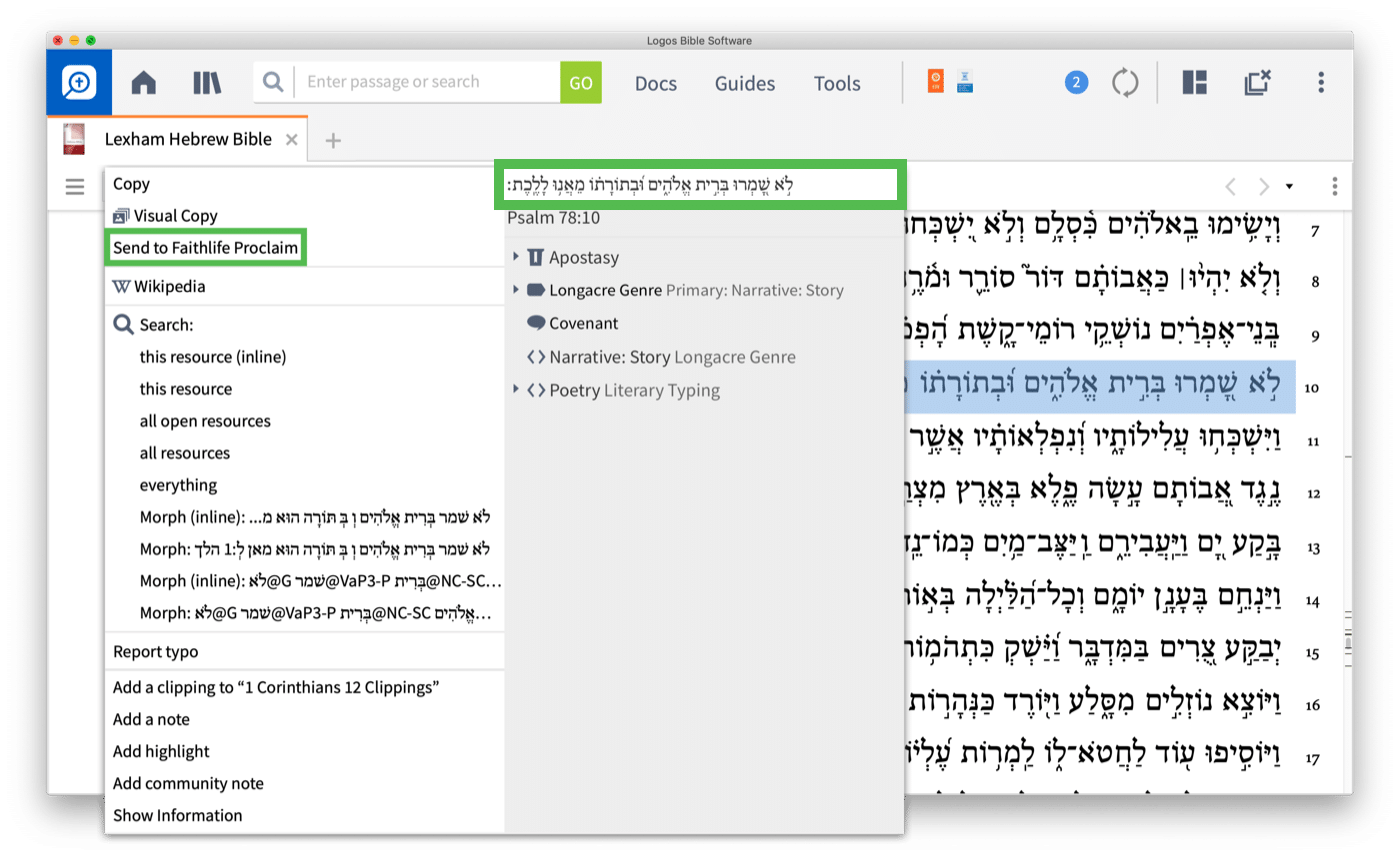
Task: Click the orange shortcut icon in toolbar
Action: (936, 82)
